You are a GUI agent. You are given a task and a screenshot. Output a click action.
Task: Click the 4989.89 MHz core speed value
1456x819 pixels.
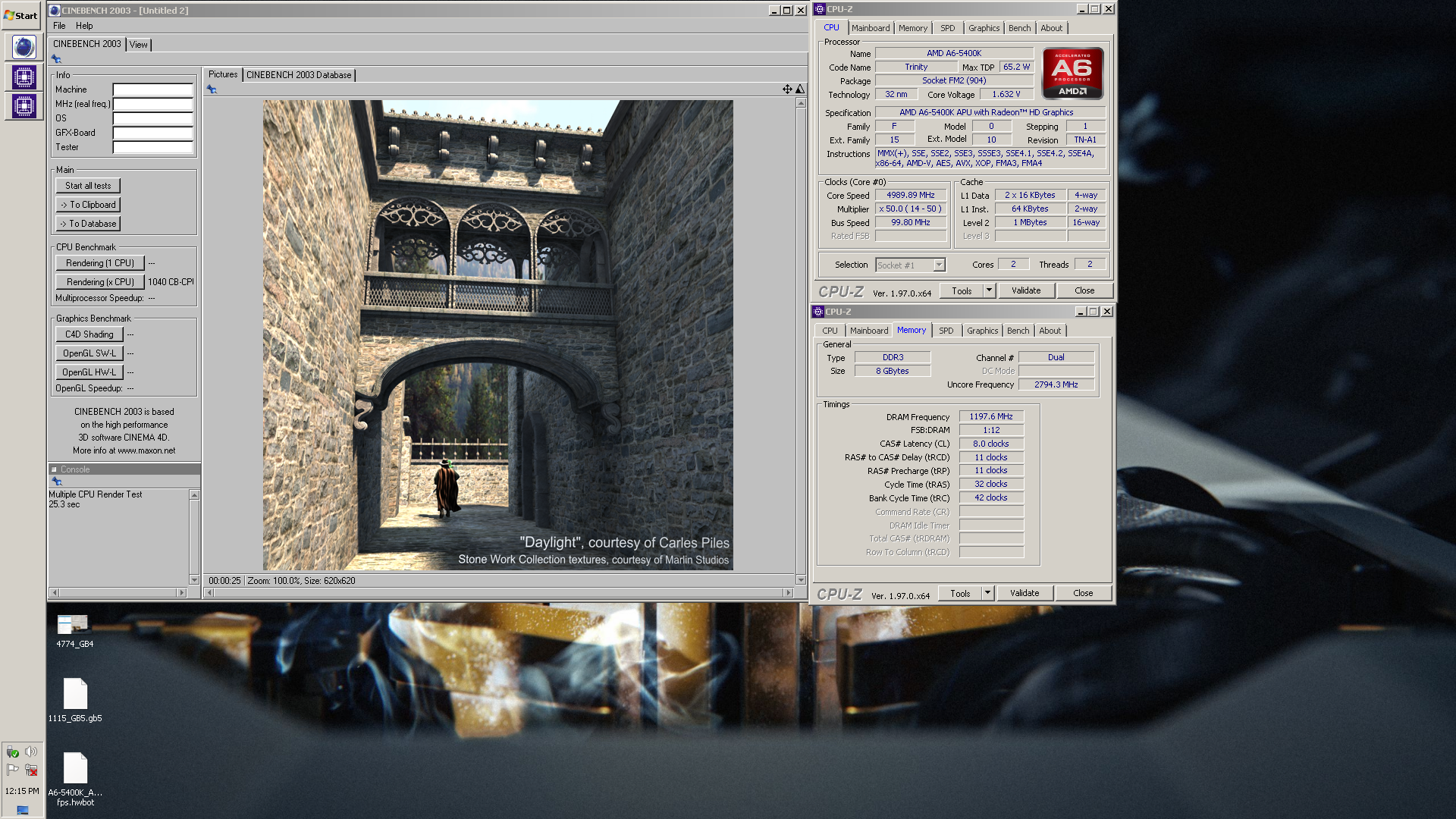coord(910,196)
